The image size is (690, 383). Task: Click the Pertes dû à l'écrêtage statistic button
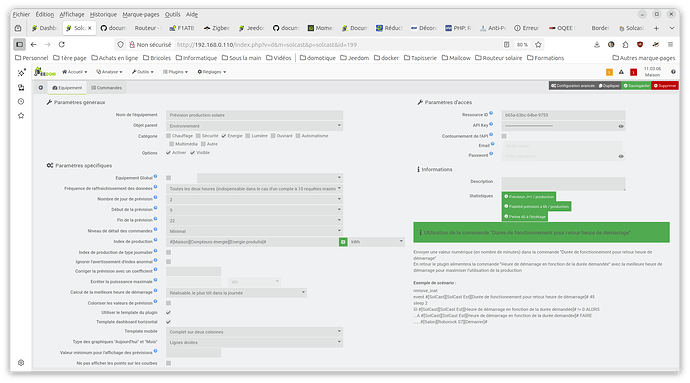click(525, 217)
